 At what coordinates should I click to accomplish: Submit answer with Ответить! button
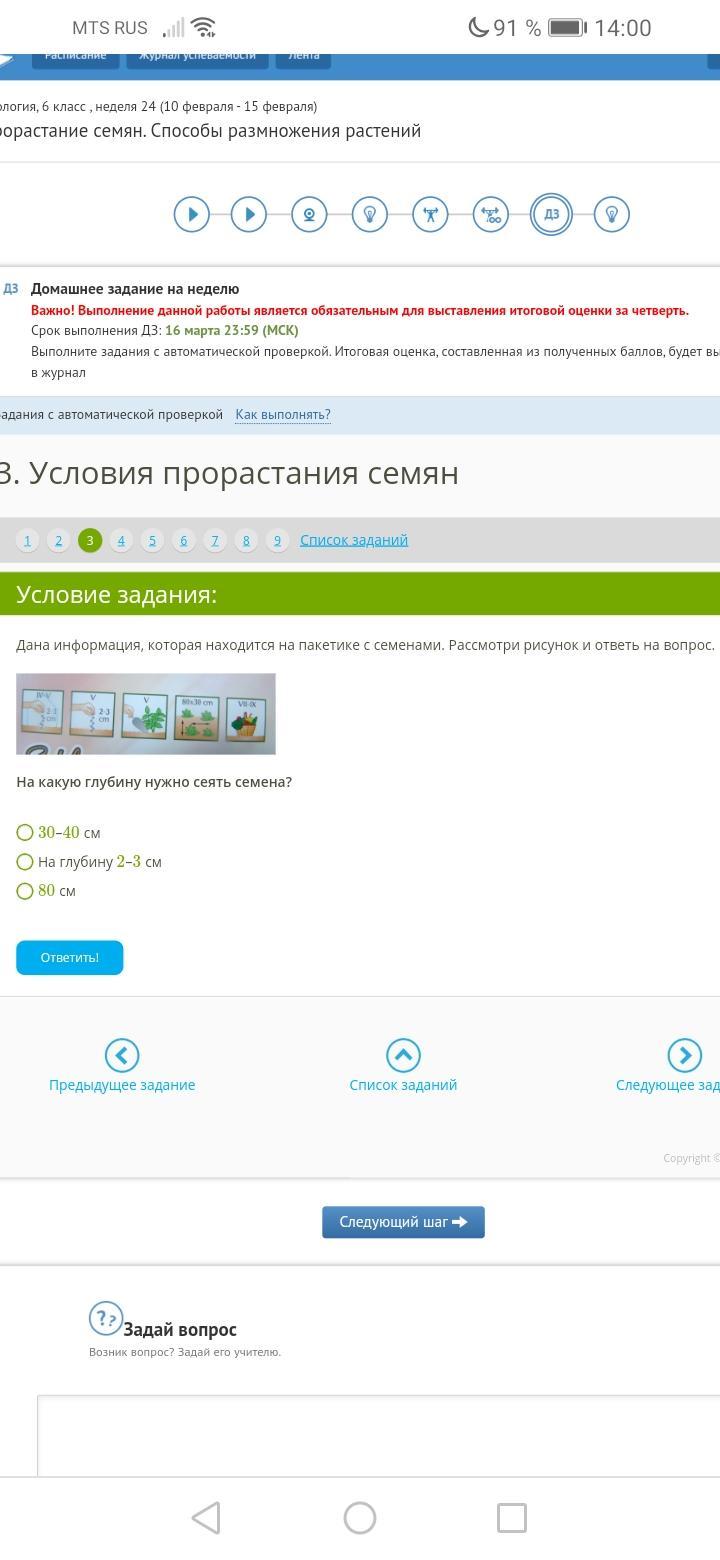(70, 957)
